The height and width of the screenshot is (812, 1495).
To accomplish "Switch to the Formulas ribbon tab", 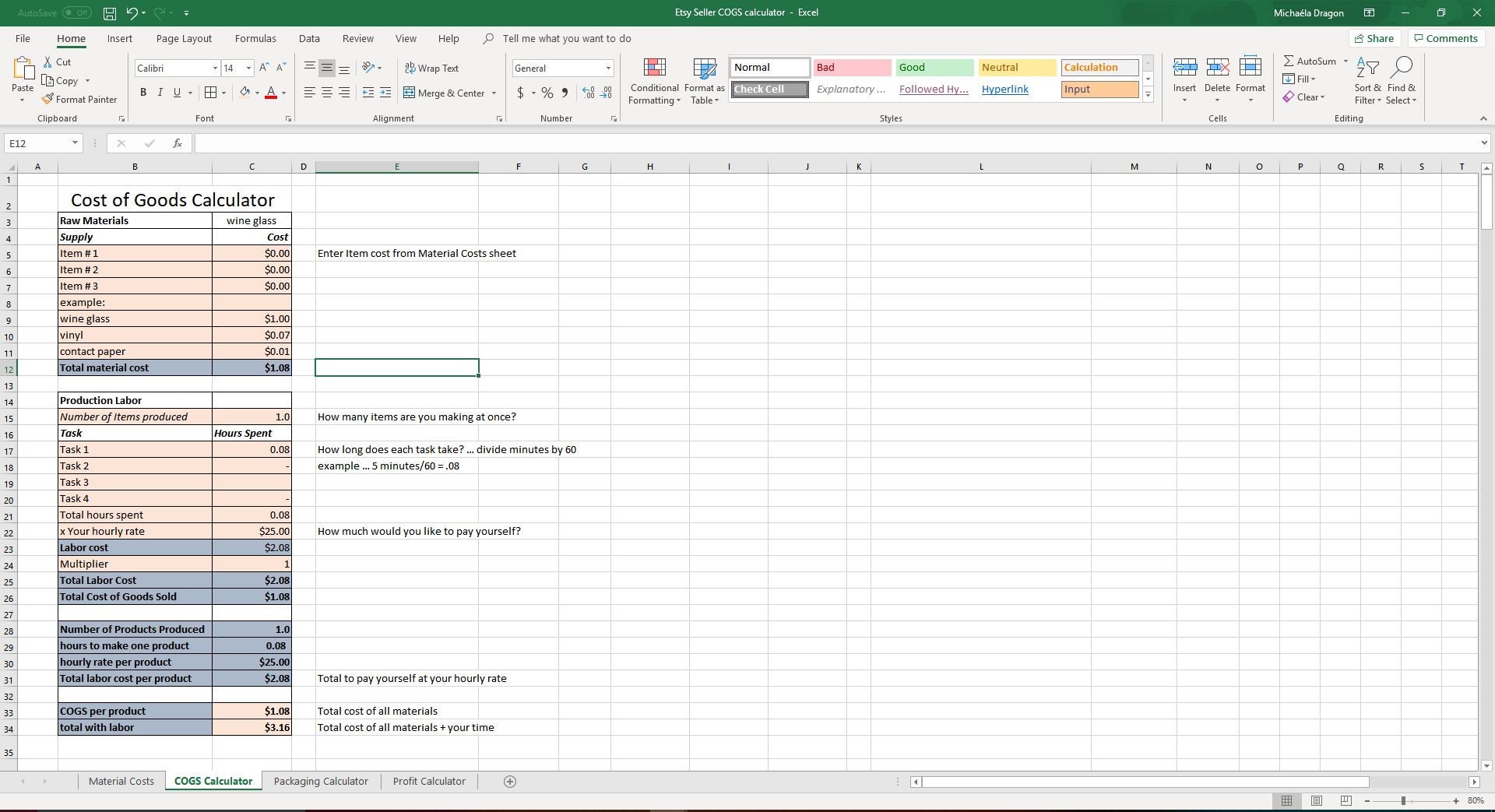I will point(255,38).
